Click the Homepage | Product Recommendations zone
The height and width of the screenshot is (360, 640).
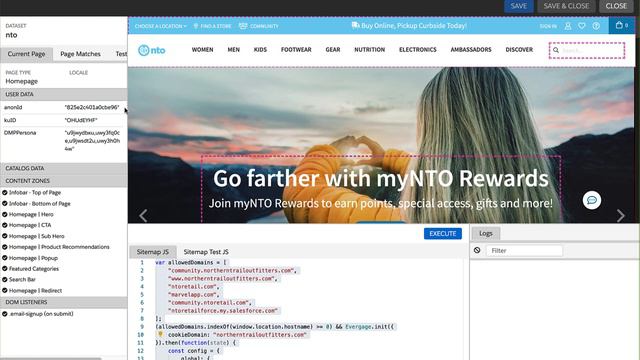pyautogui.click(x=59, y=247)
